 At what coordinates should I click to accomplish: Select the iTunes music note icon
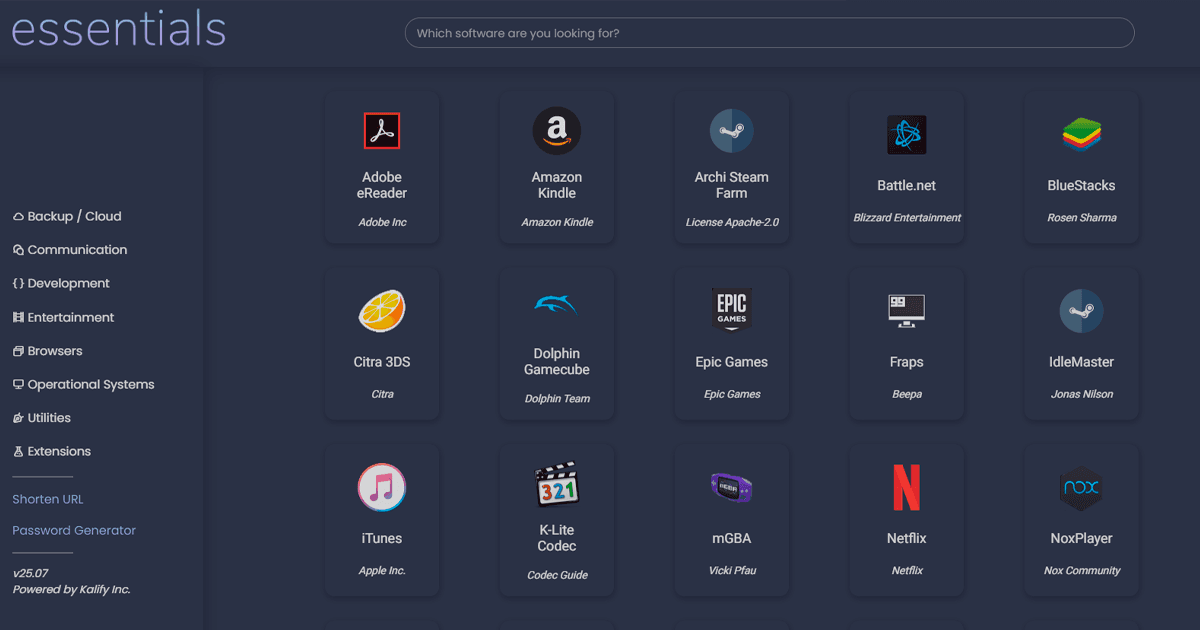(381, 488)
